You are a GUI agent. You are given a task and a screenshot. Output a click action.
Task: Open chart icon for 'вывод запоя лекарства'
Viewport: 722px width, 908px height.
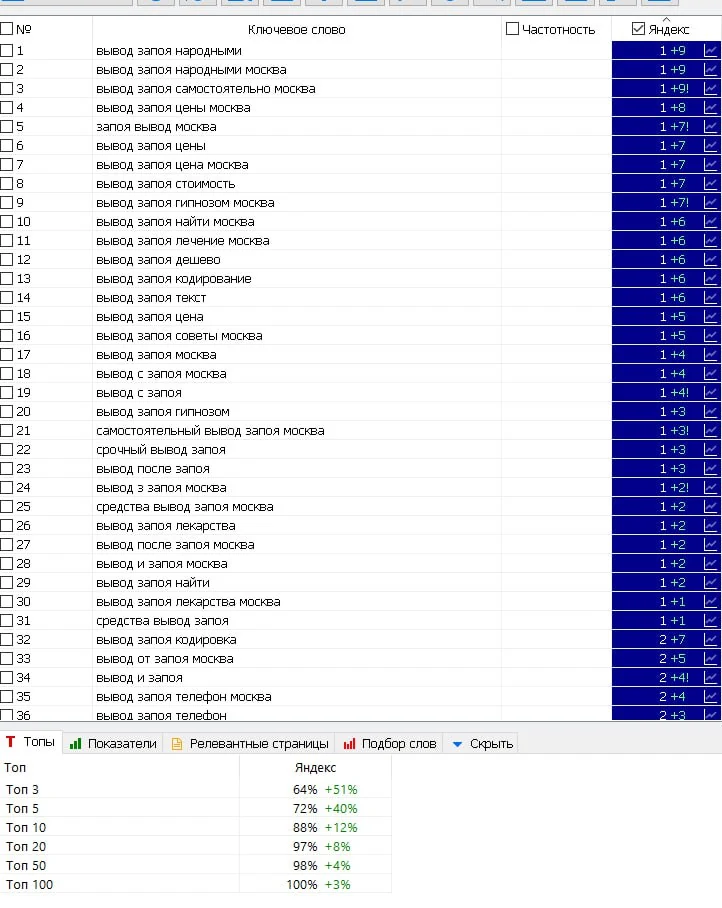[x=710, y=526]
